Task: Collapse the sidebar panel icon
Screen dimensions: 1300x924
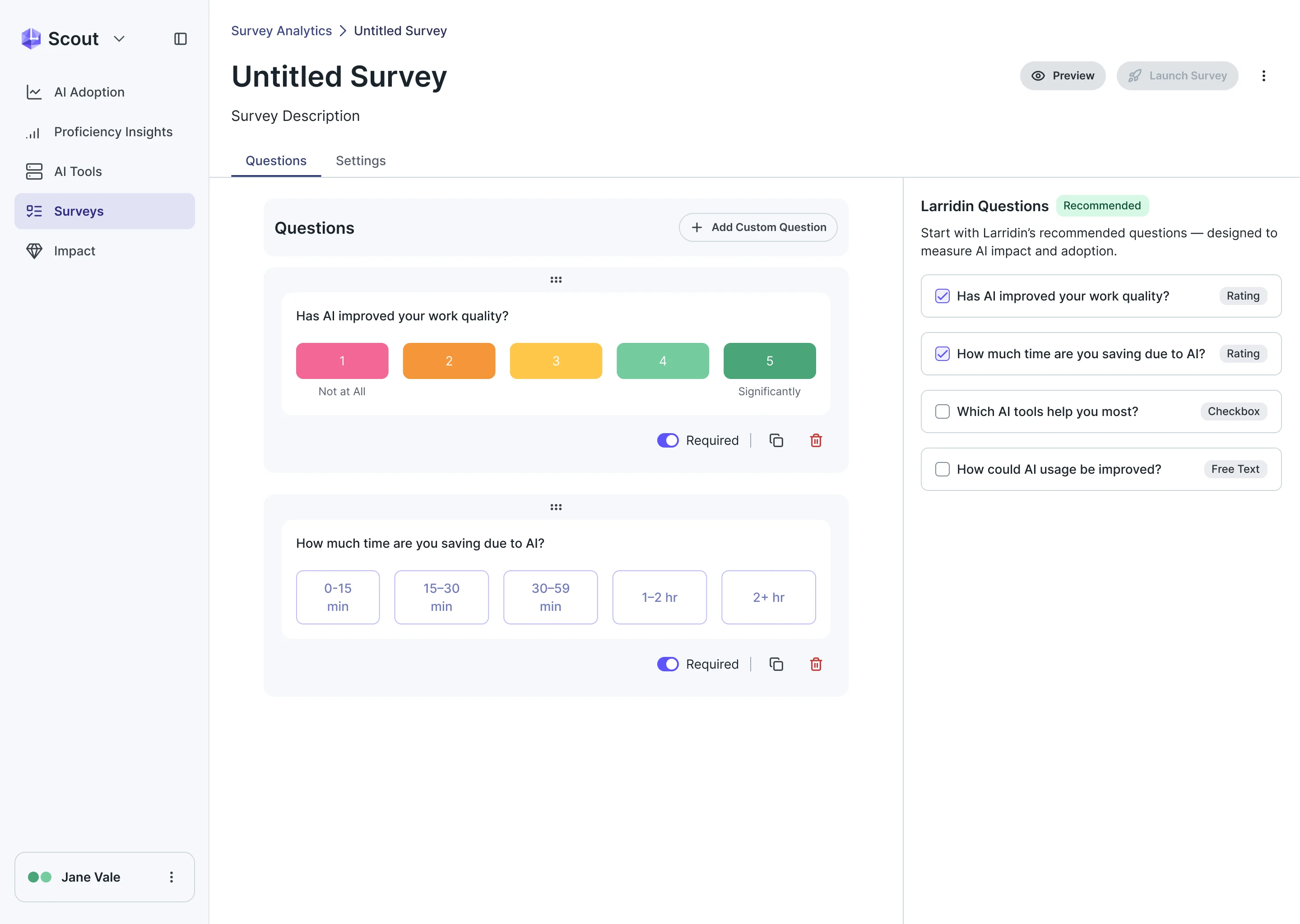Action: tap(181, 39)
